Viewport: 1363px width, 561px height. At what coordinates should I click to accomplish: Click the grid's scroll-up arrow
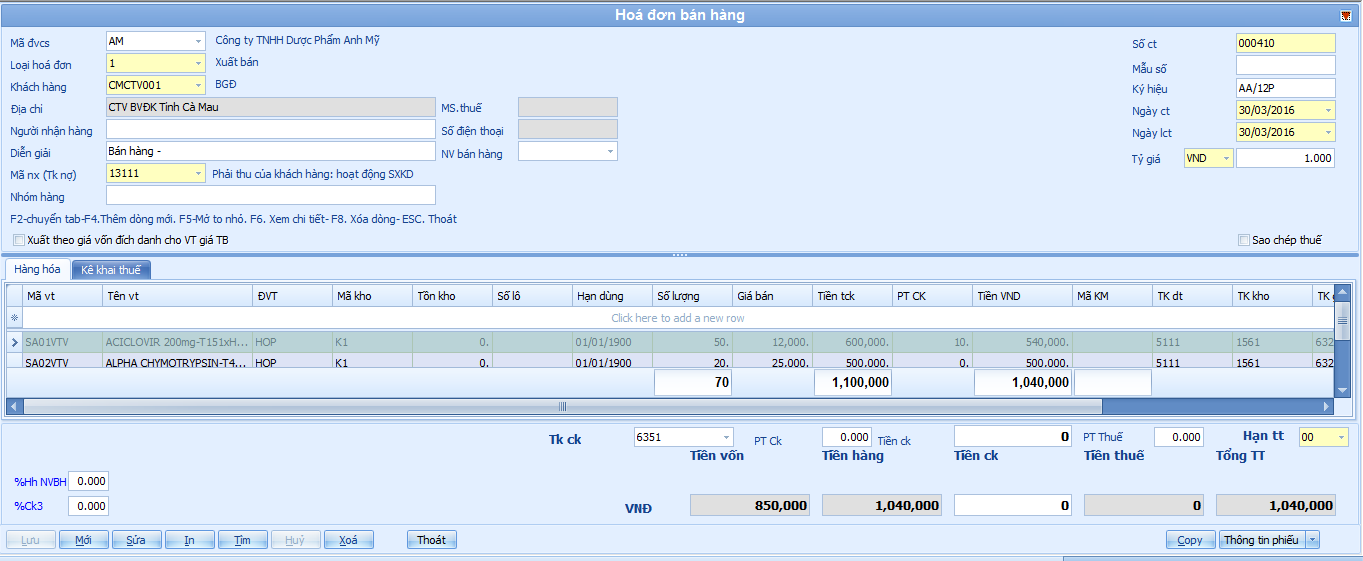1341,292
